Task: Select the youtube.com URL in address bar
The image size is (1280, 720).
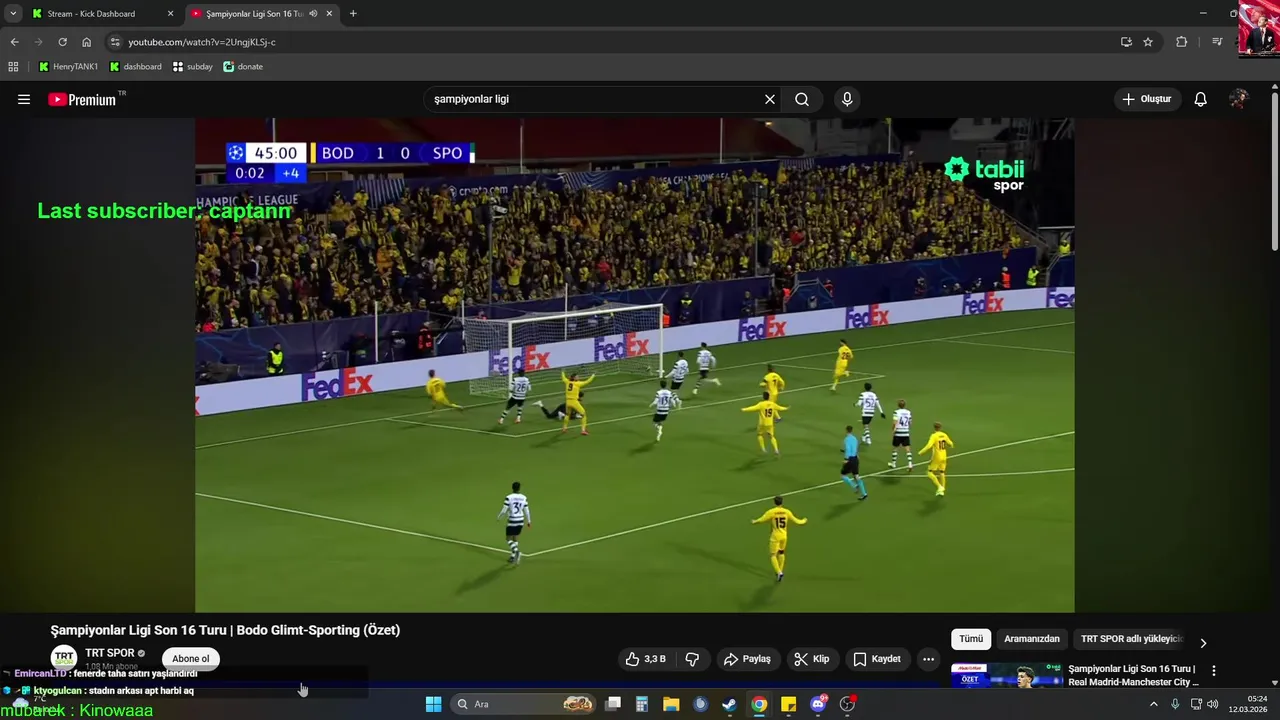Action: point(202,42)
